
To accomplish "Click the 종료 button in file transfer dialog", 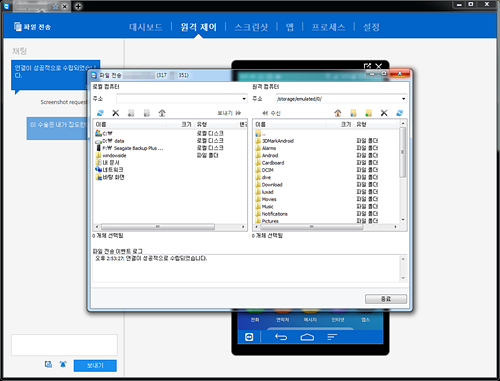I will tap(386, 299).
